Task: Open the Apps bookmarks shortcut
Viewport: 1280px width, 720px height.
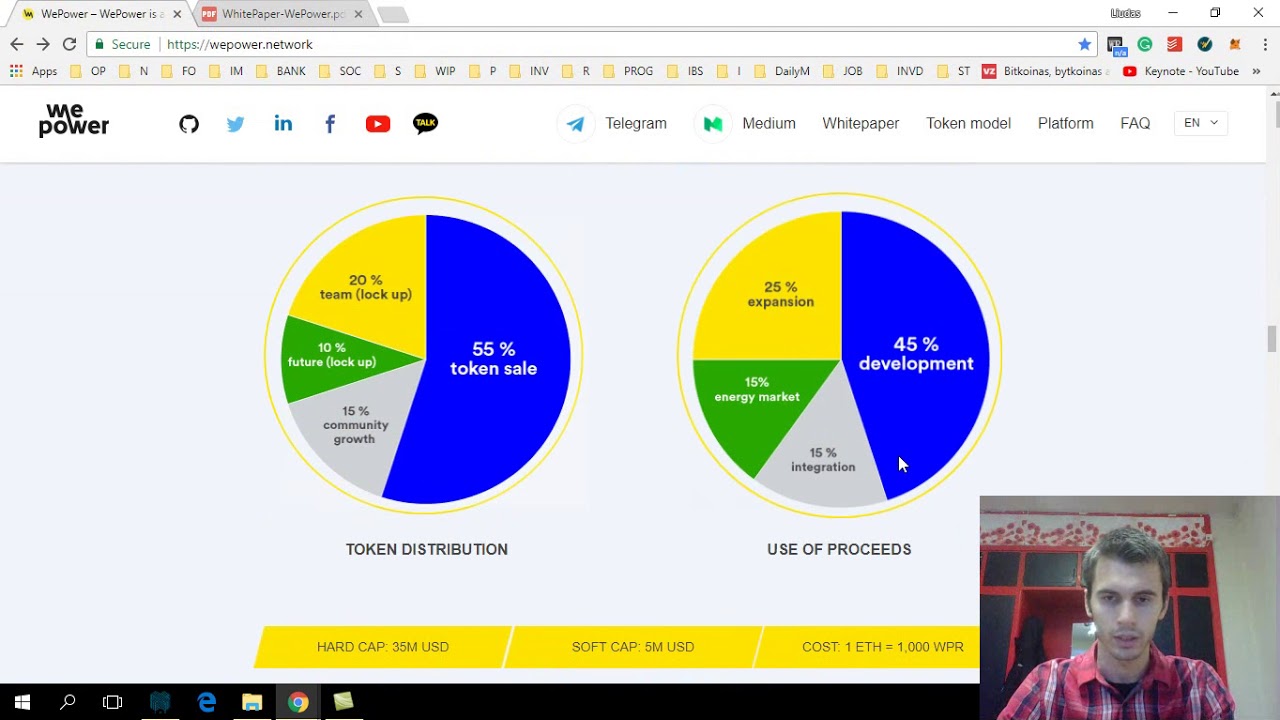Action: point(33,71)
